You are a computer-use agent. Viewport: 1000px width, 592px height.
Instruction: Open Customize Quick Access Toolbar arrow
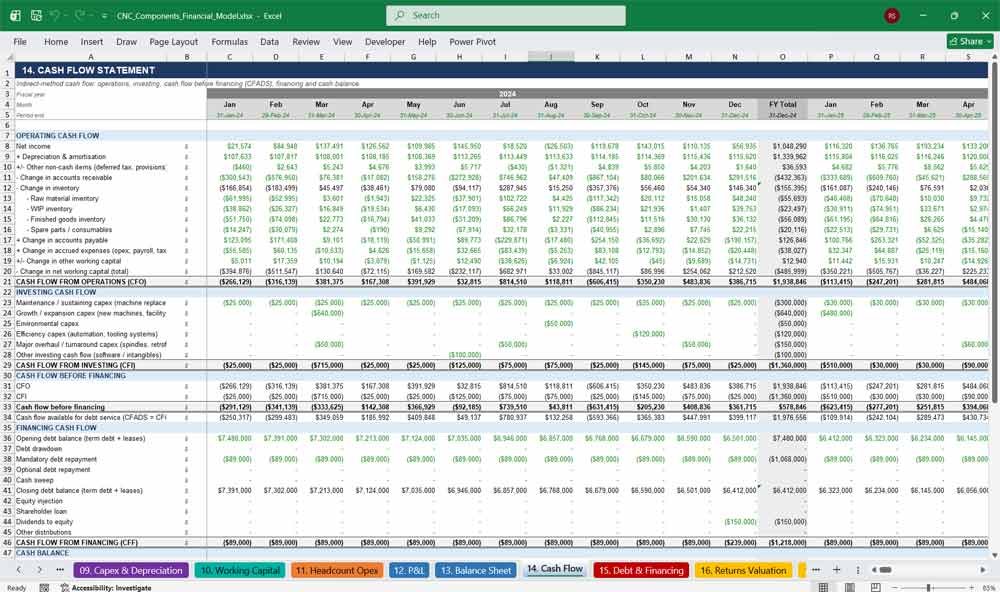click(104, 16)
